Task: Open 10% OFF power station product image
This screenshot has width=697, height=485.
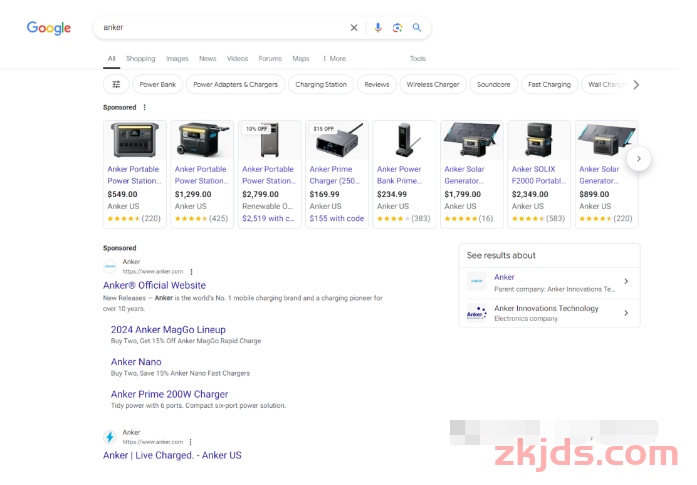Action: tap(270, 140)
